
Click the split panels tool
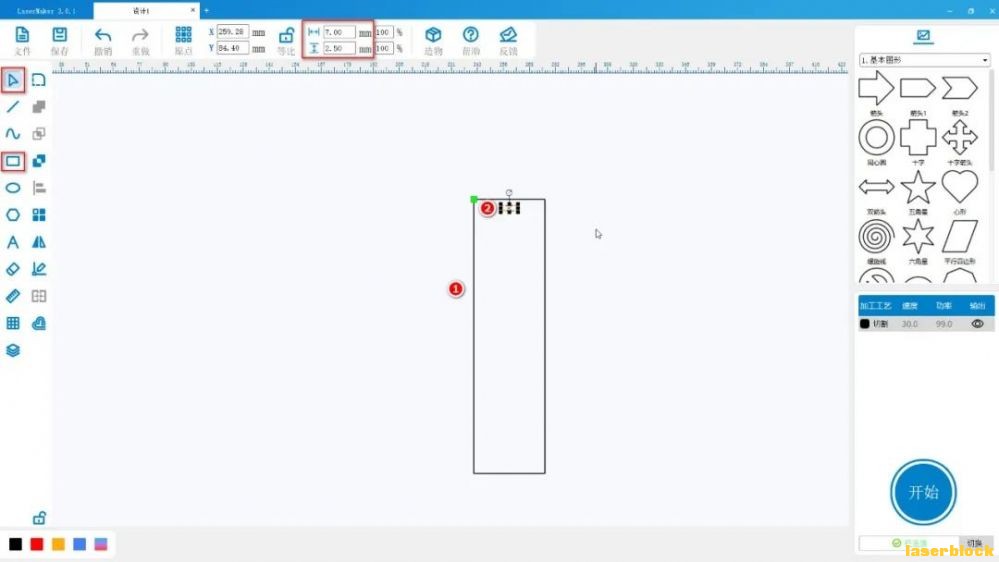39,296
